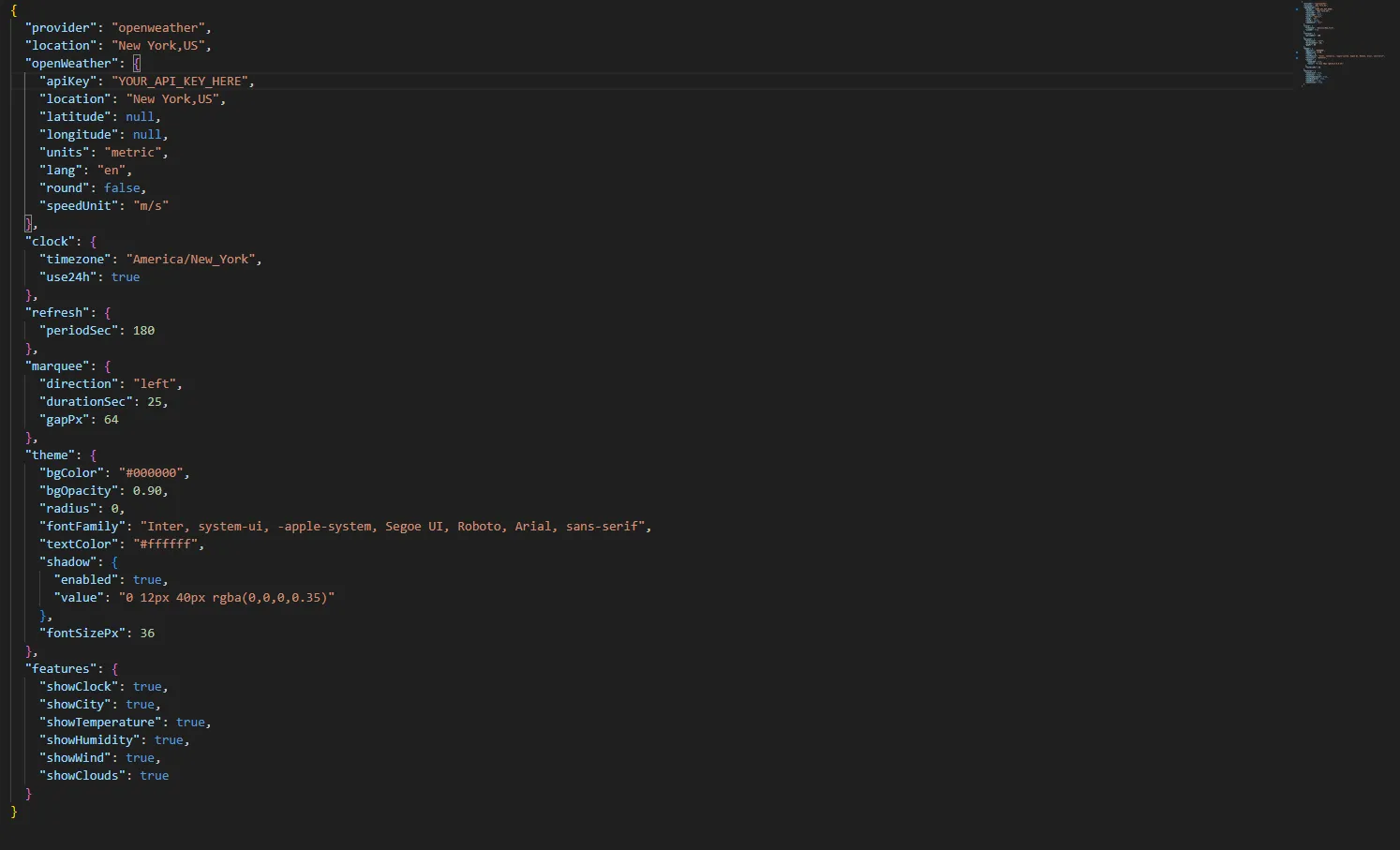Click the false value of round
Image resolution: width=1400 pixels, height=850 pixels.
122,187
